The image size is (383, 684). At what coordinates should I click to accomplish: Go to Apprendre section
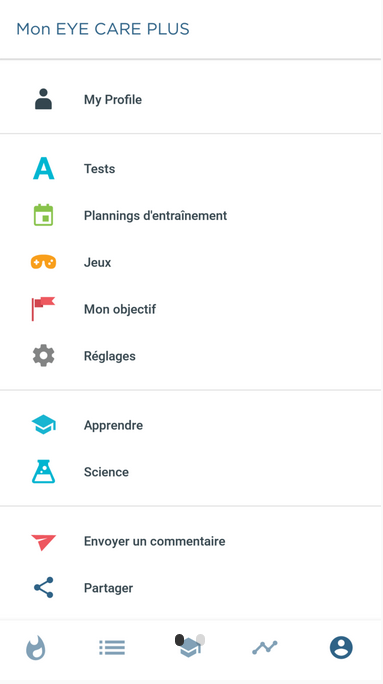click(191, 425)
